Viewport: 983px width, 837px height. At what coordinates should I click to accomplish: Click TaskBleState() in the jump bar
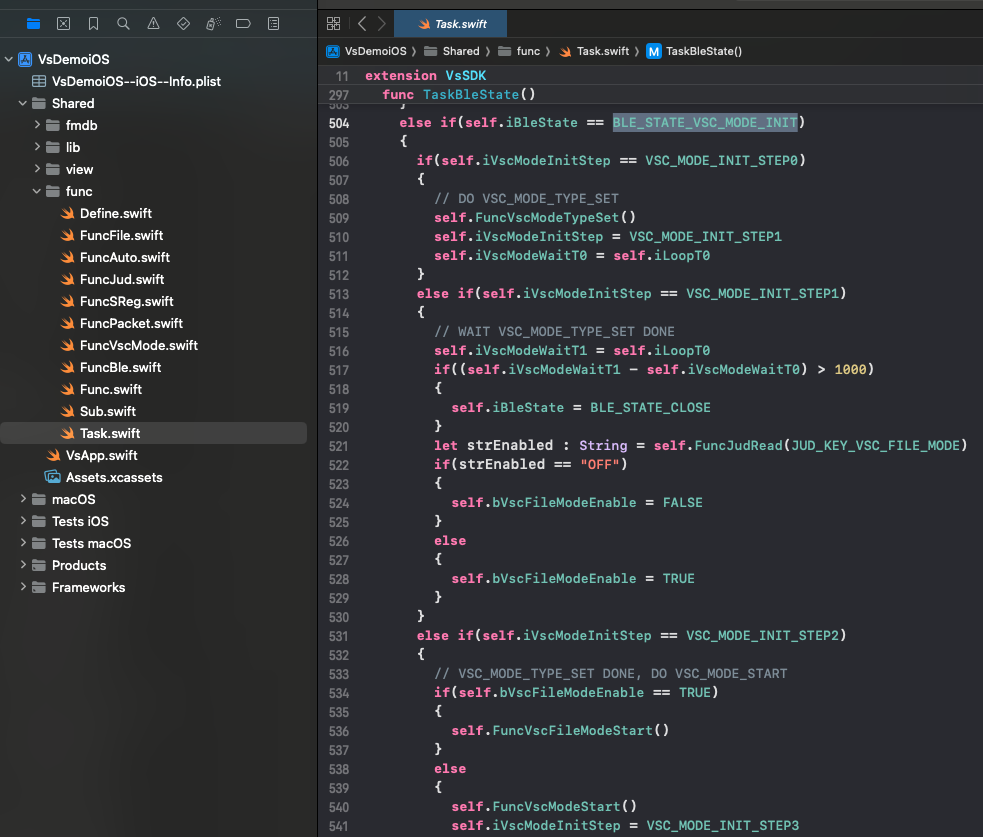coord(703,51)
